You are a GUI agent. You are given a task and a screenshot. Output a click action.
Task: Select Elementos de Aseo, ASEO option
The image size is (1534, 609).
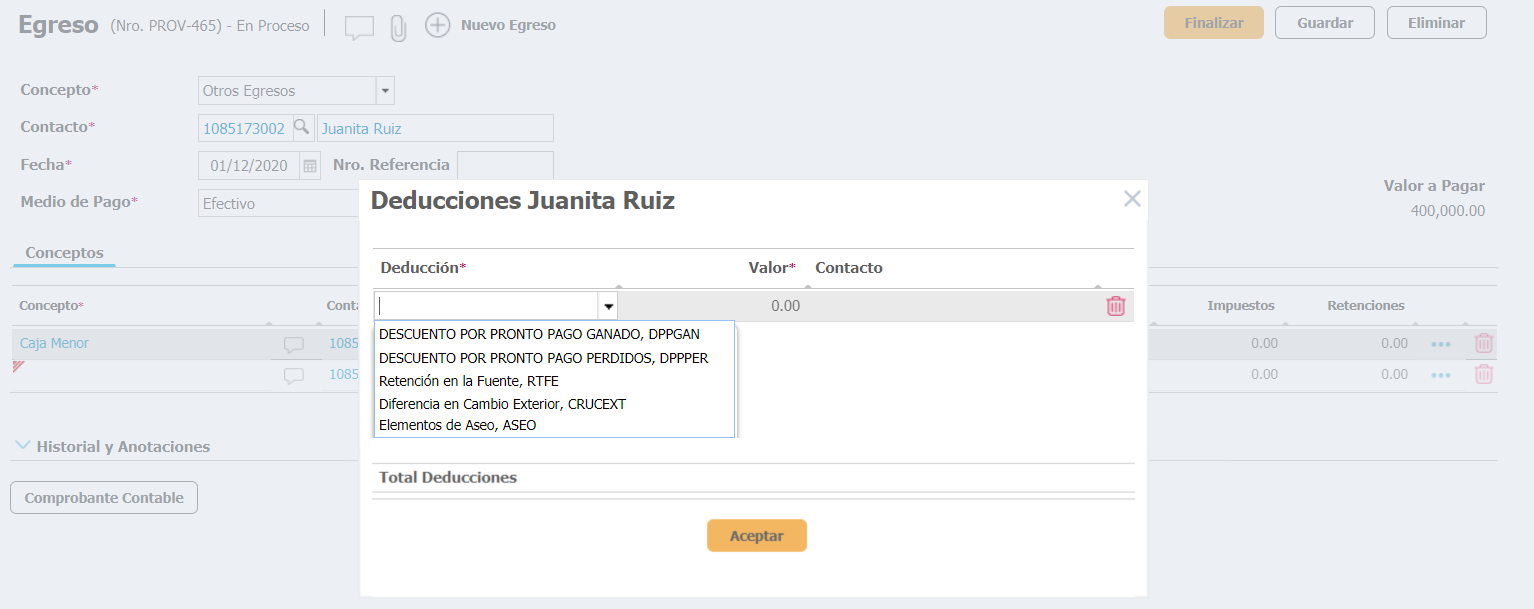pos(457,425)
